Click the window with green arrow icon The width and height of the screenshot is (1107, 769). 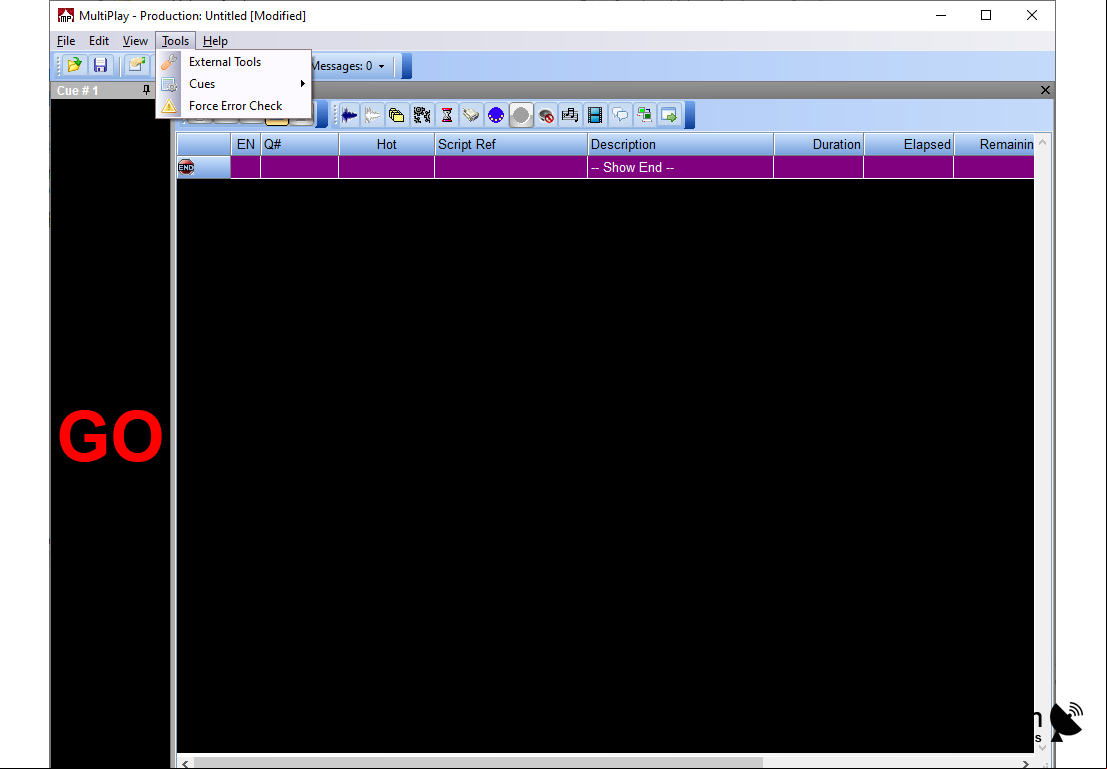pos(669,115)
